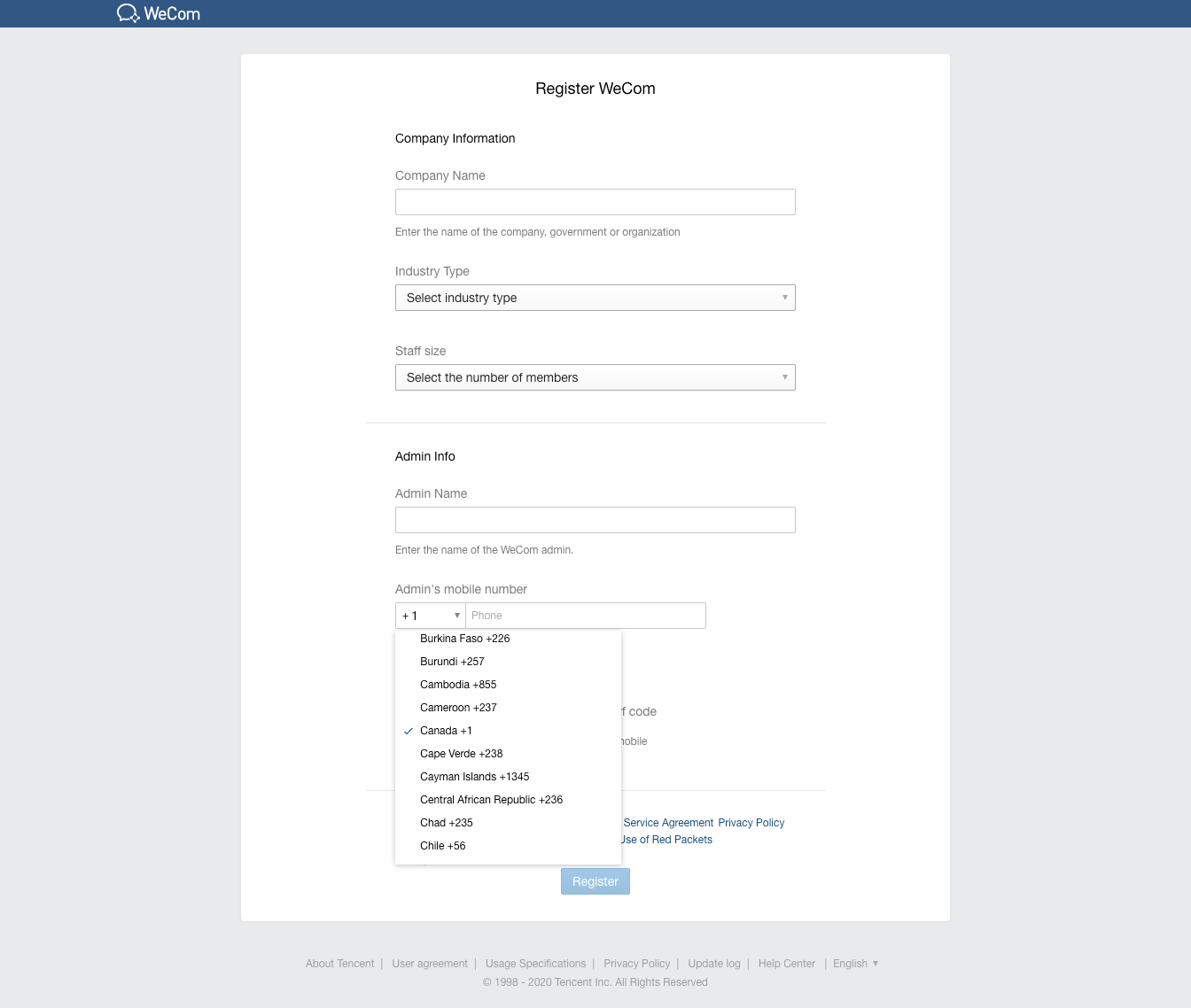Open Usage Specifications footer link
Viewport: 1191px width, 1008px height.
[x=536, y=964]
